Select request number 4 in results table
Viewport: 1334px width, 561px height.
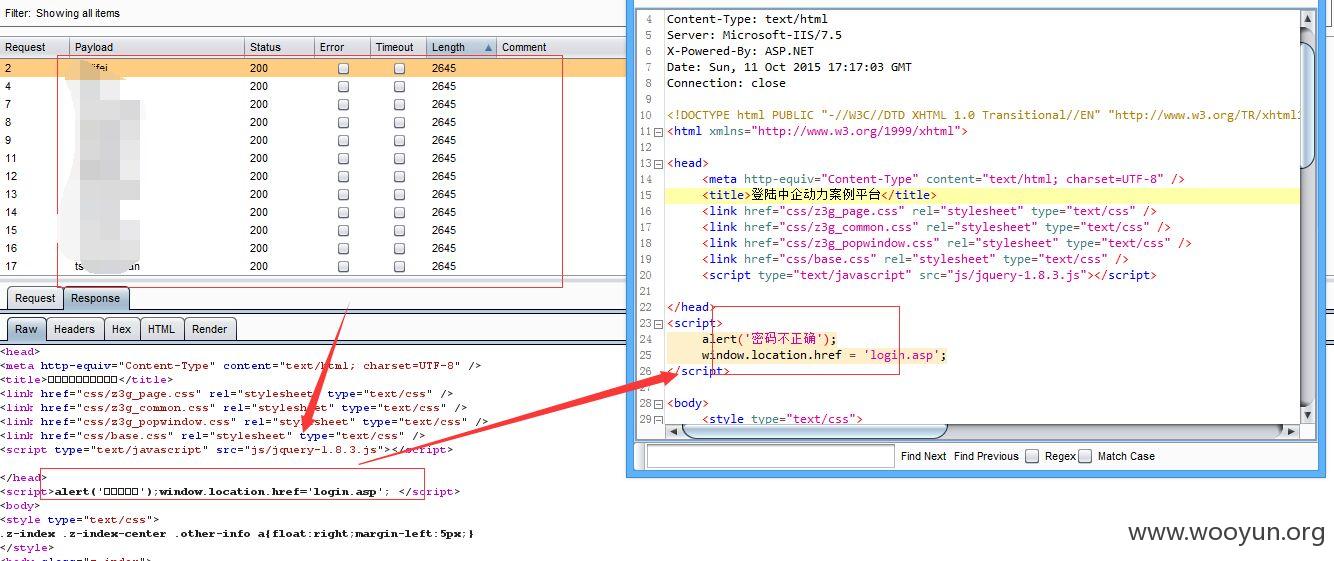[x=8, y=86]
